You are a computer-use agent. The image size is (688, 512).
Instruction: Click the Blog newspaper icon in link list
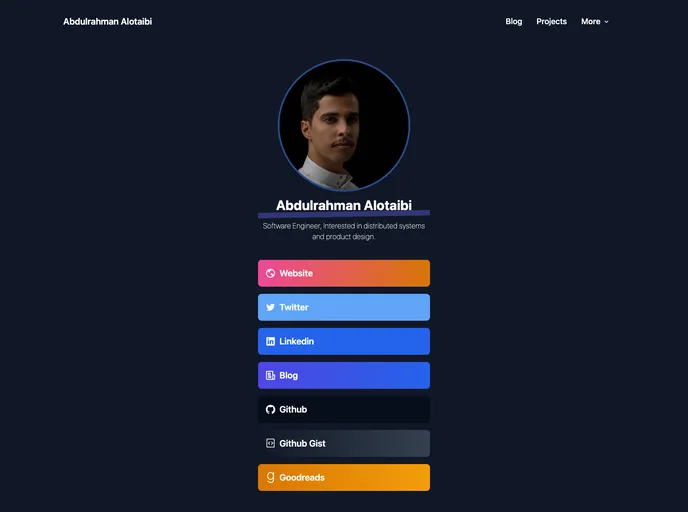click(270, 376)
